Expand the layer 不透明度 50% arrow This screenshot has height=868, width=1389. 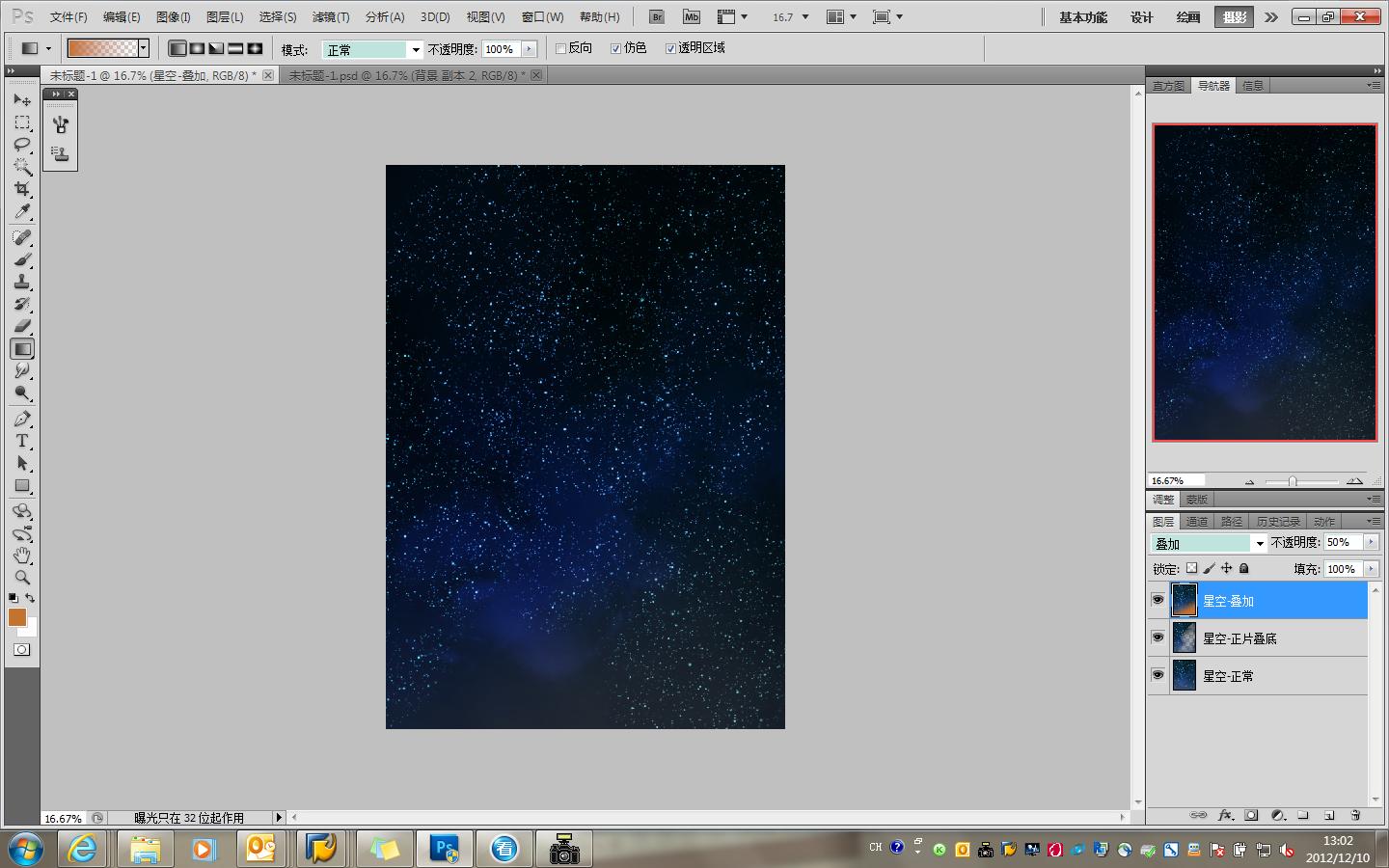(x=1371, y=542)
